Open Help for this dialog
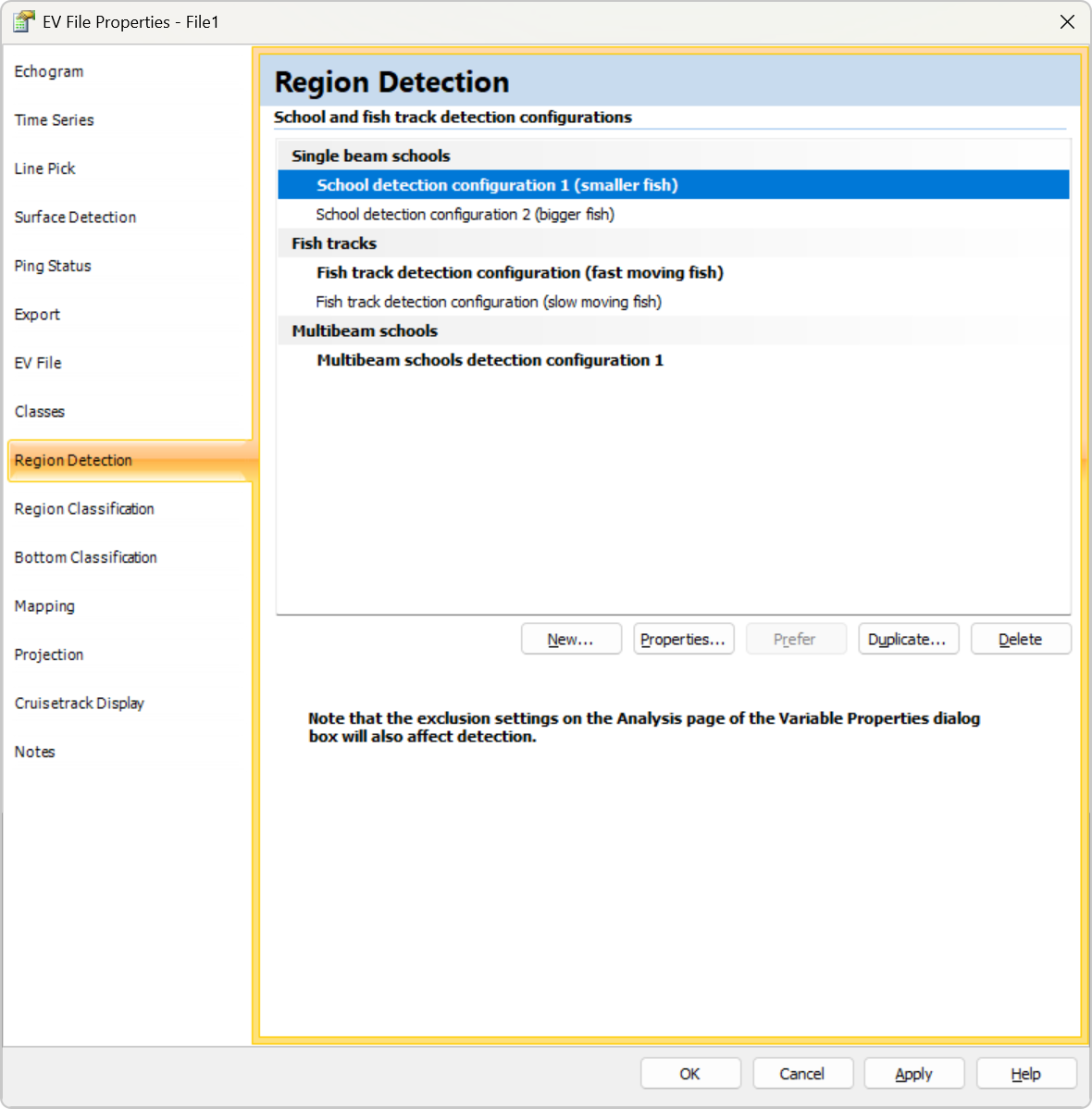 tap(1027, 1074)
